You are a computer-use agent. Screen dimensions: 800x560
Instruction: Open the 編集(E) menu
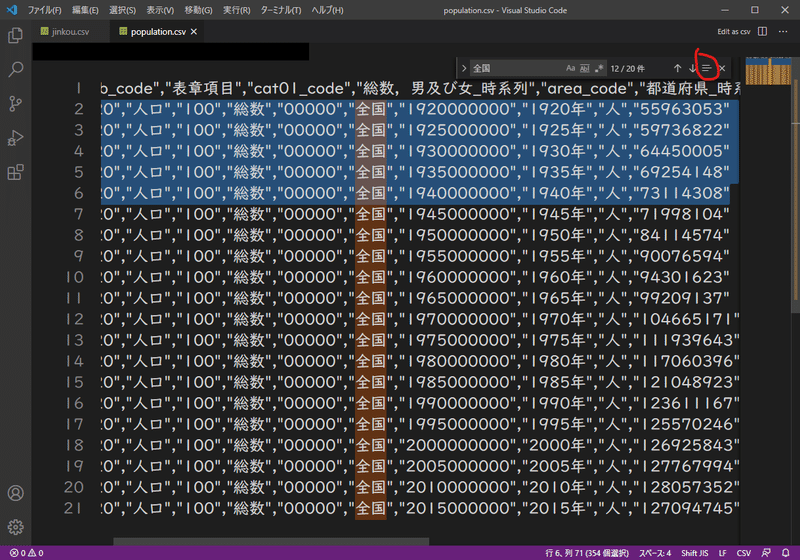85,10
